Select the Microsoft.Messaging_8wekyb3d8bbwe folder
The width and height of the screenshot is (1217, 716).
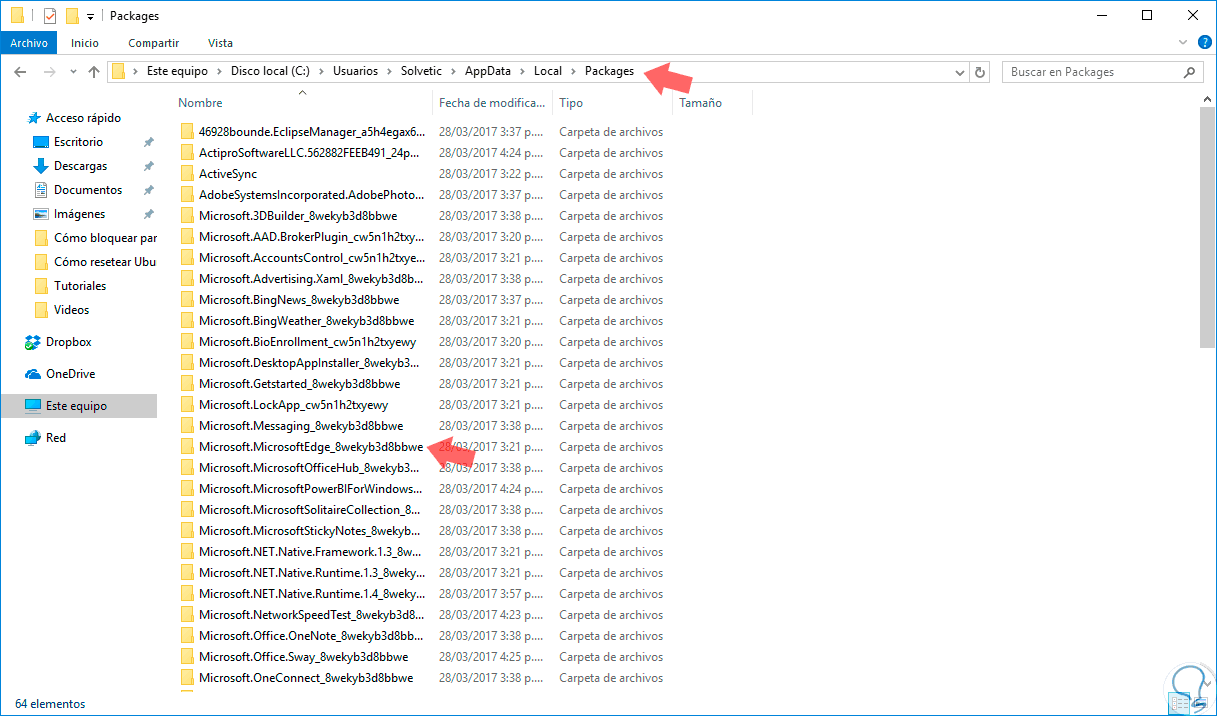tap(300, 426)
